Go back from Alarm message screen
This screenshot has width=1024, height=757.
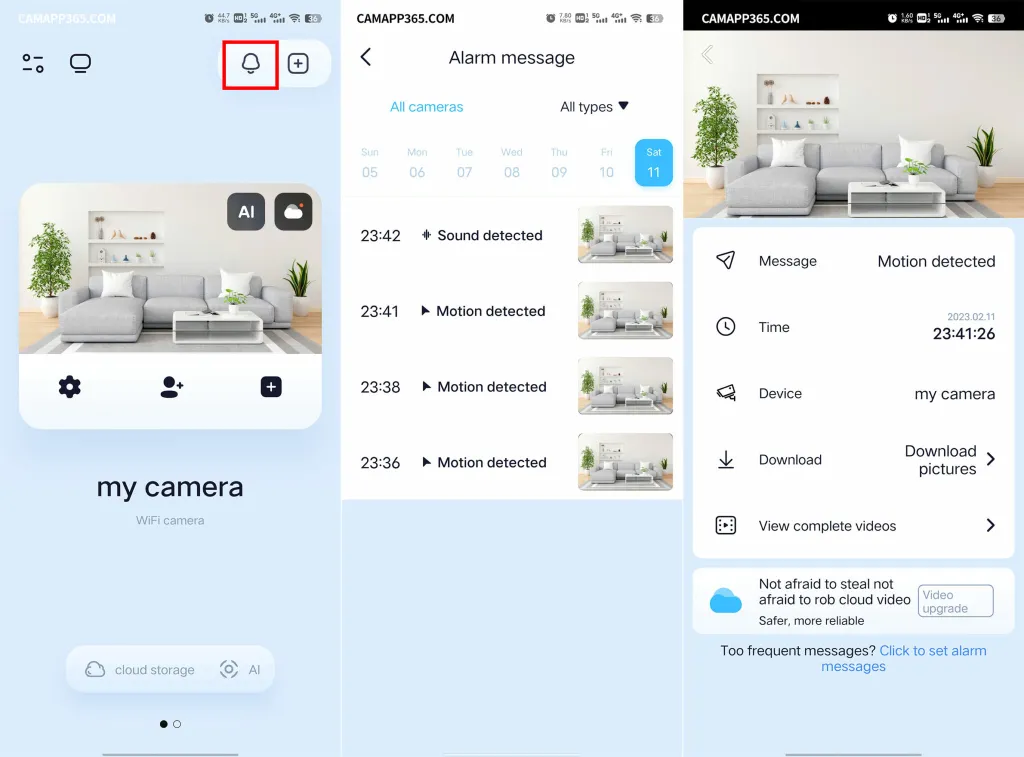pos(366,57)
